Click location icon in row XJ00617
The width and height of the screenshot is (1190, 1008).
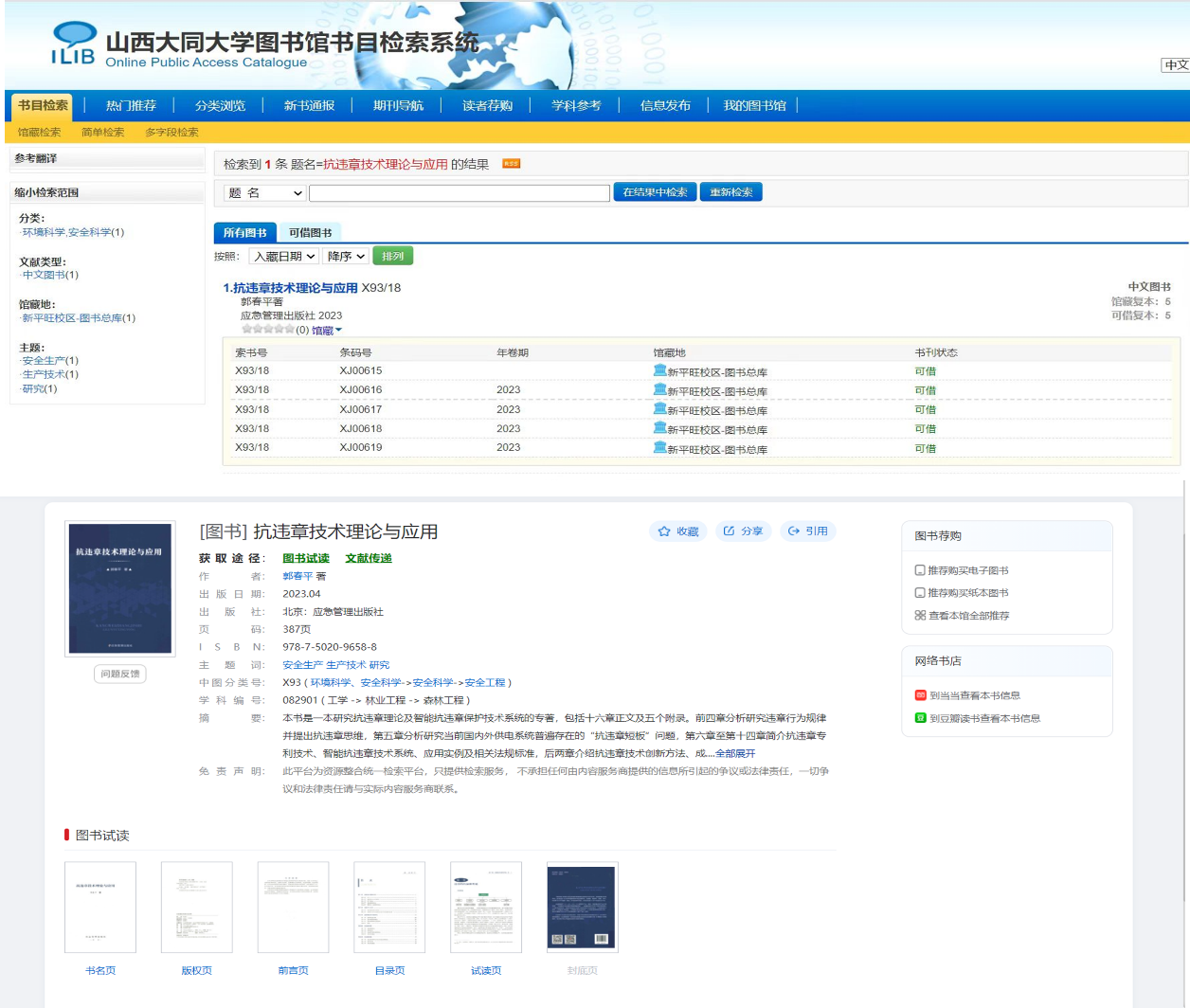tap(659, 409)
